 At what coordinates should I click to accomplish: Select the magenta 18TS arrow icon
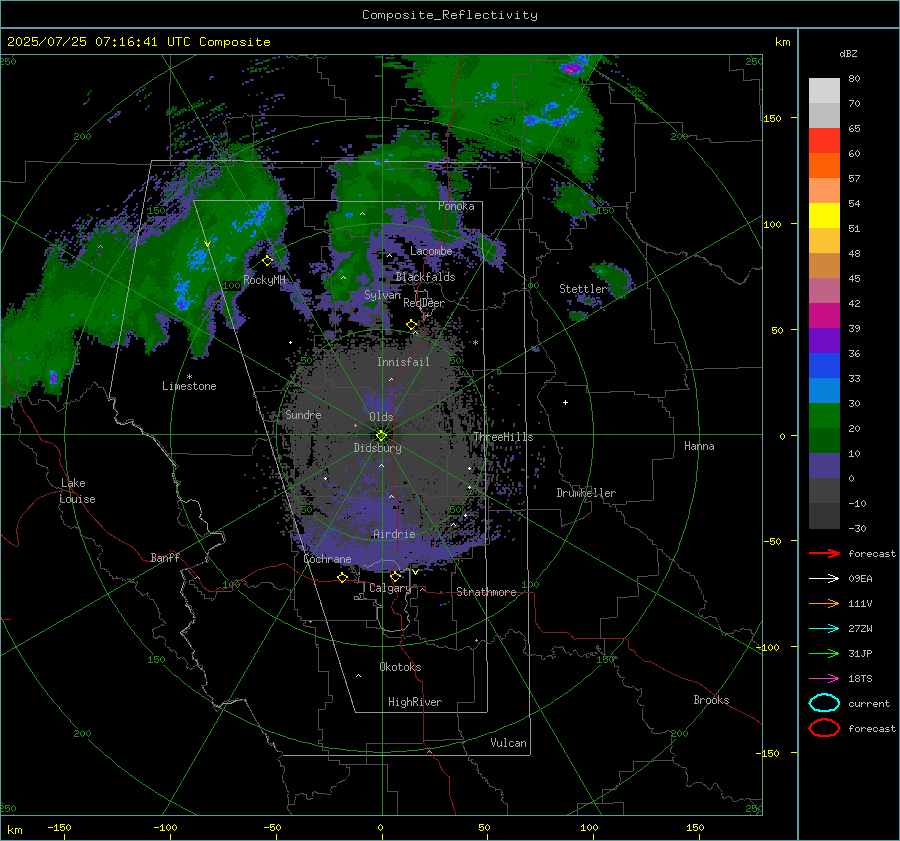[824, 679]
